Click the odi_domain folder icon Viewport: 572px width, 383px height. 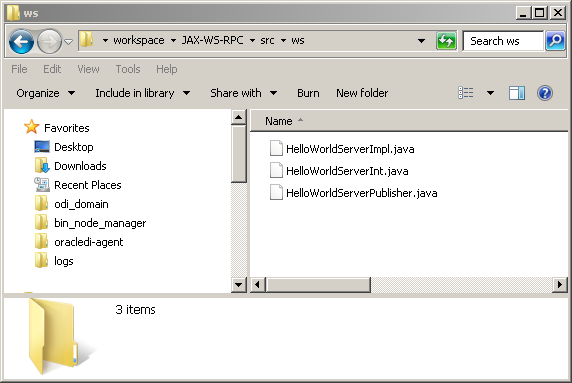point(41,203)
